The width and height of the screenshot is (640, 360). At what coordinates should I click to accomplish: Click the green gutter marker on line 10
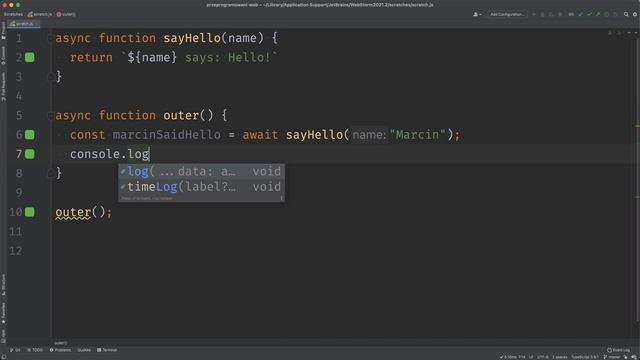tap(30, 212)
